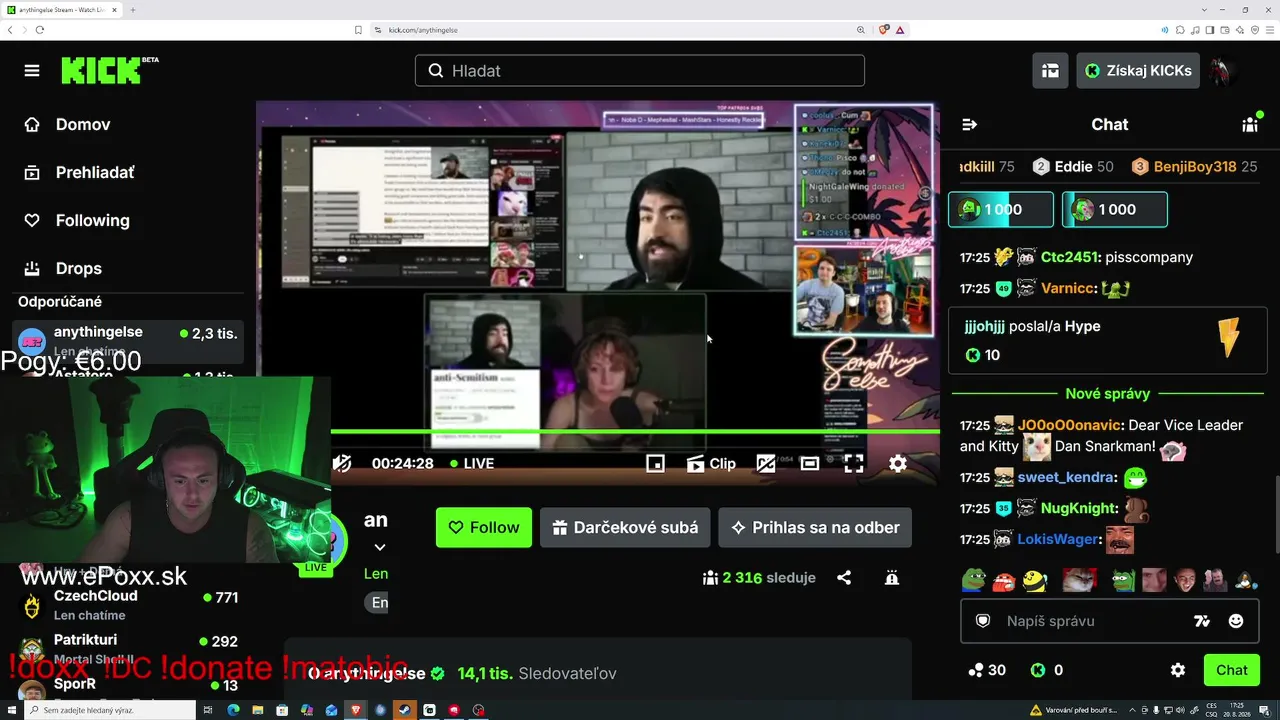The width and height of the screenshot is (1280, 720).
Task: Open the browser main menu
Action: [x=1269, y=30]
